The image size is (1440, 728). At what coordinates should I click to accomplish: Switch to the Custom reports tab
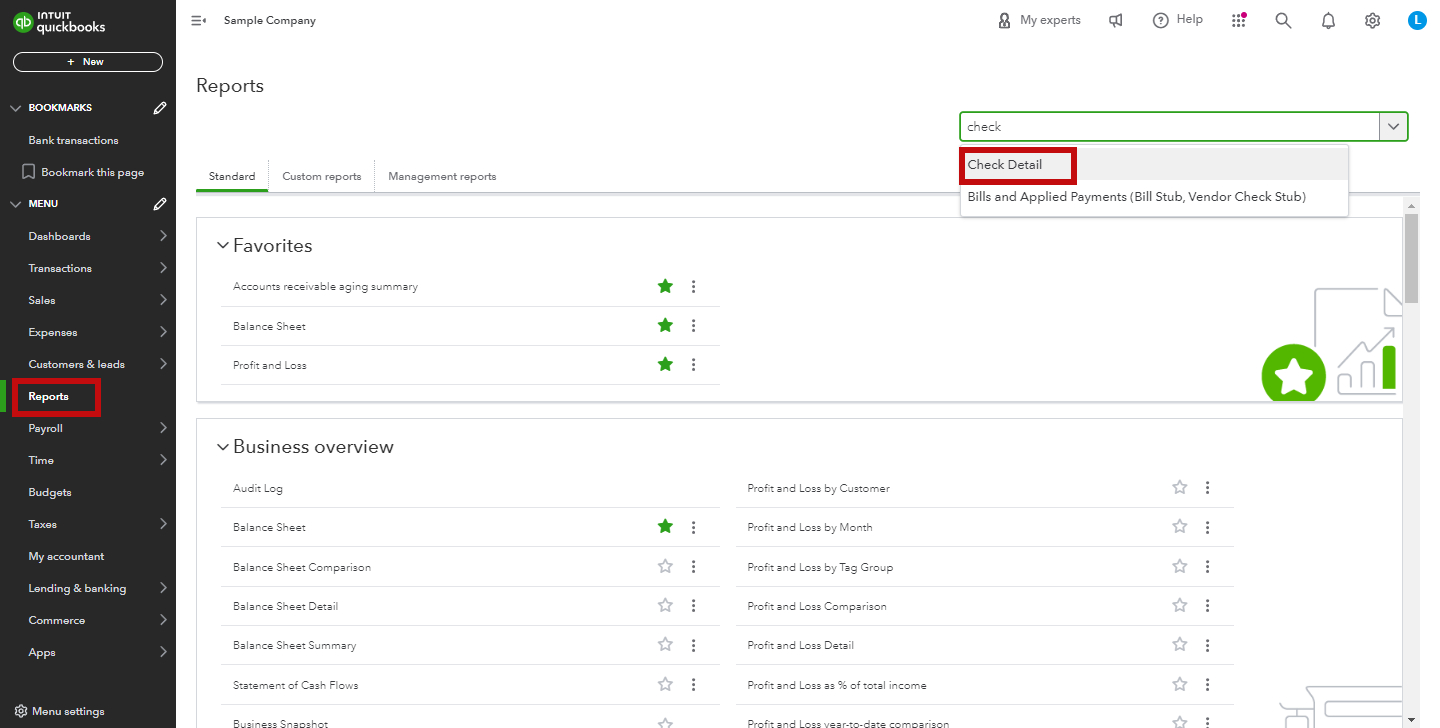(322, 176)
